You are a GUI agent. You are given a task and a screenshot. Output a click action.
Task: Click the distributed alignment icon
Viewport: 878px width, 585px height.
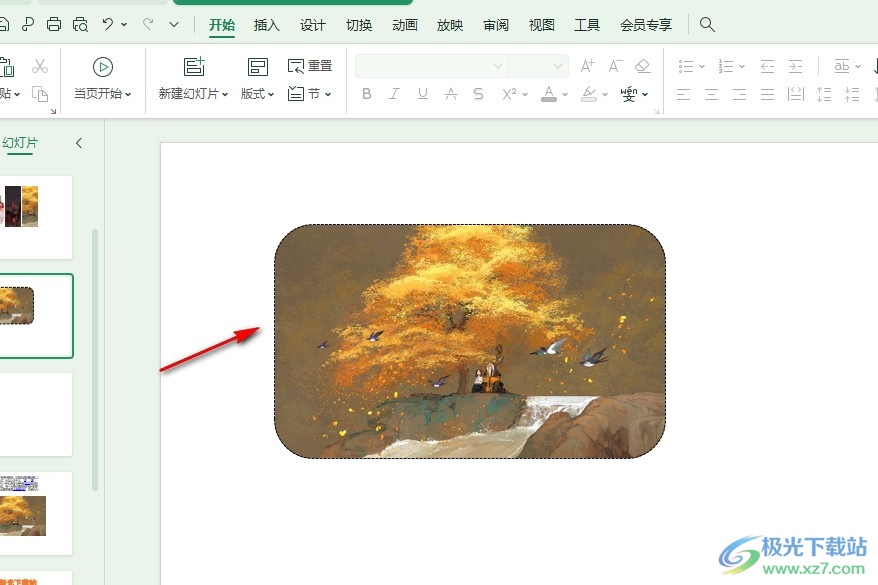coord(796,94)
